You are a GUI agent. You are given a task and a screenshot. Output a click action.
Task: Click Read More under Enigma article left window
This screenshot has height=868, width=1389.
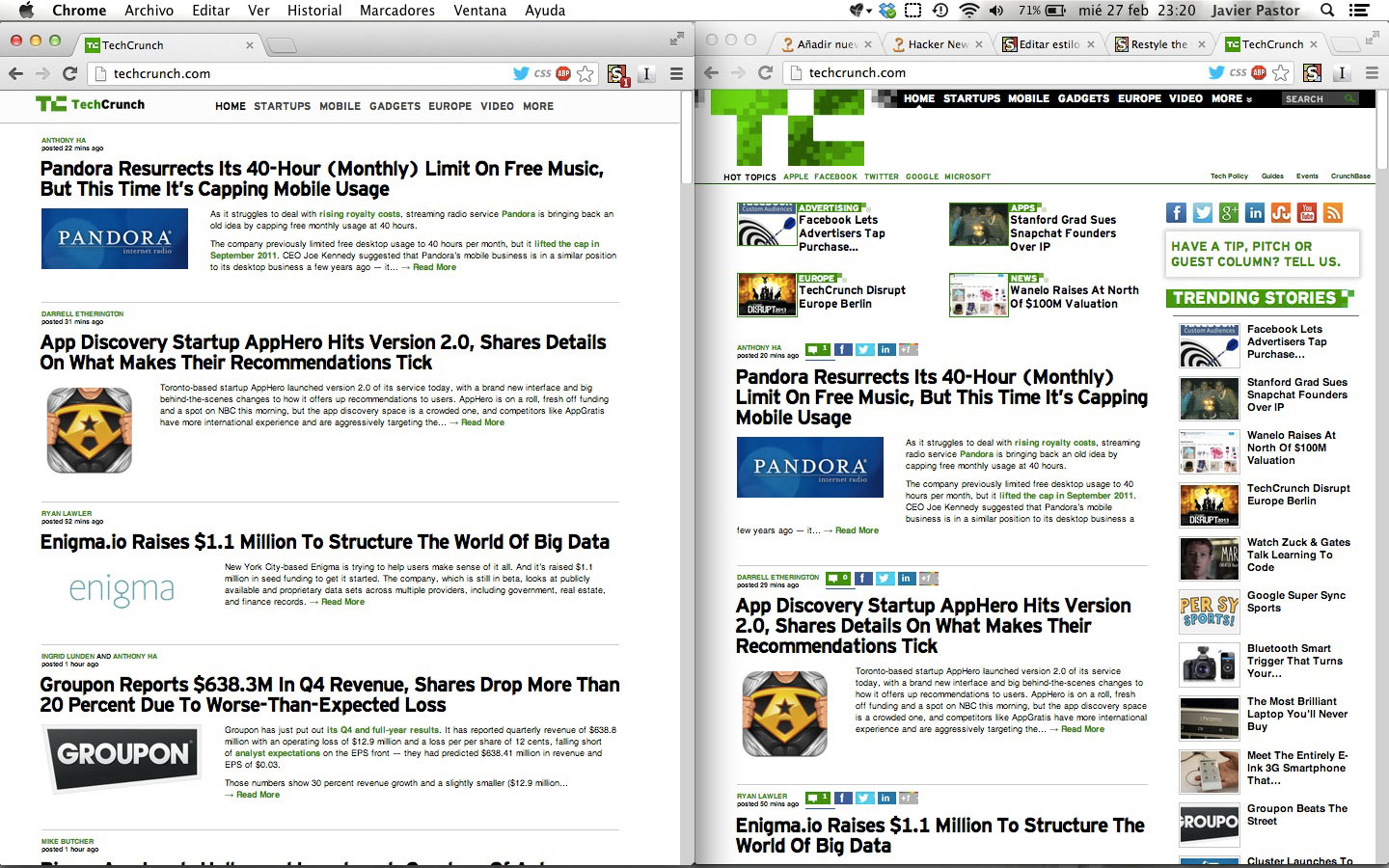pyautogui.click(x=342, y=602)
